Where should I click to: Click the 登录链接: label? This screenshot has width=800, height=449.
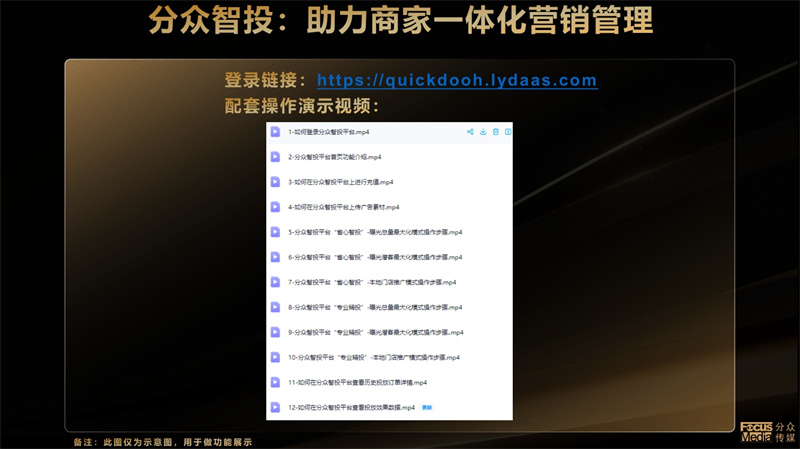pyautogui.click(x=265, y=80)
